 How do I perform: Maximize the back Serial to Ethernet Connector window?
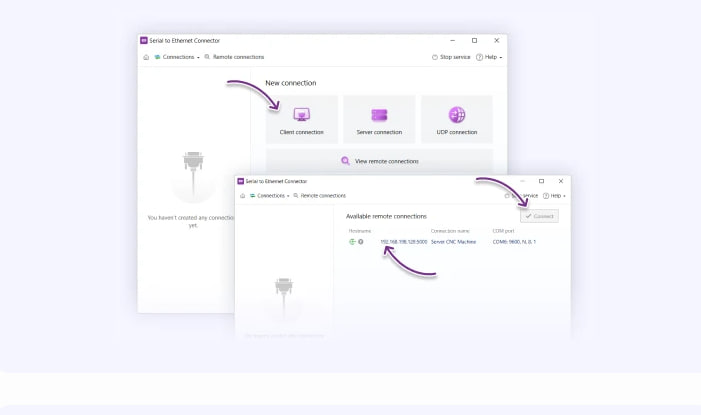click(474, 40)
